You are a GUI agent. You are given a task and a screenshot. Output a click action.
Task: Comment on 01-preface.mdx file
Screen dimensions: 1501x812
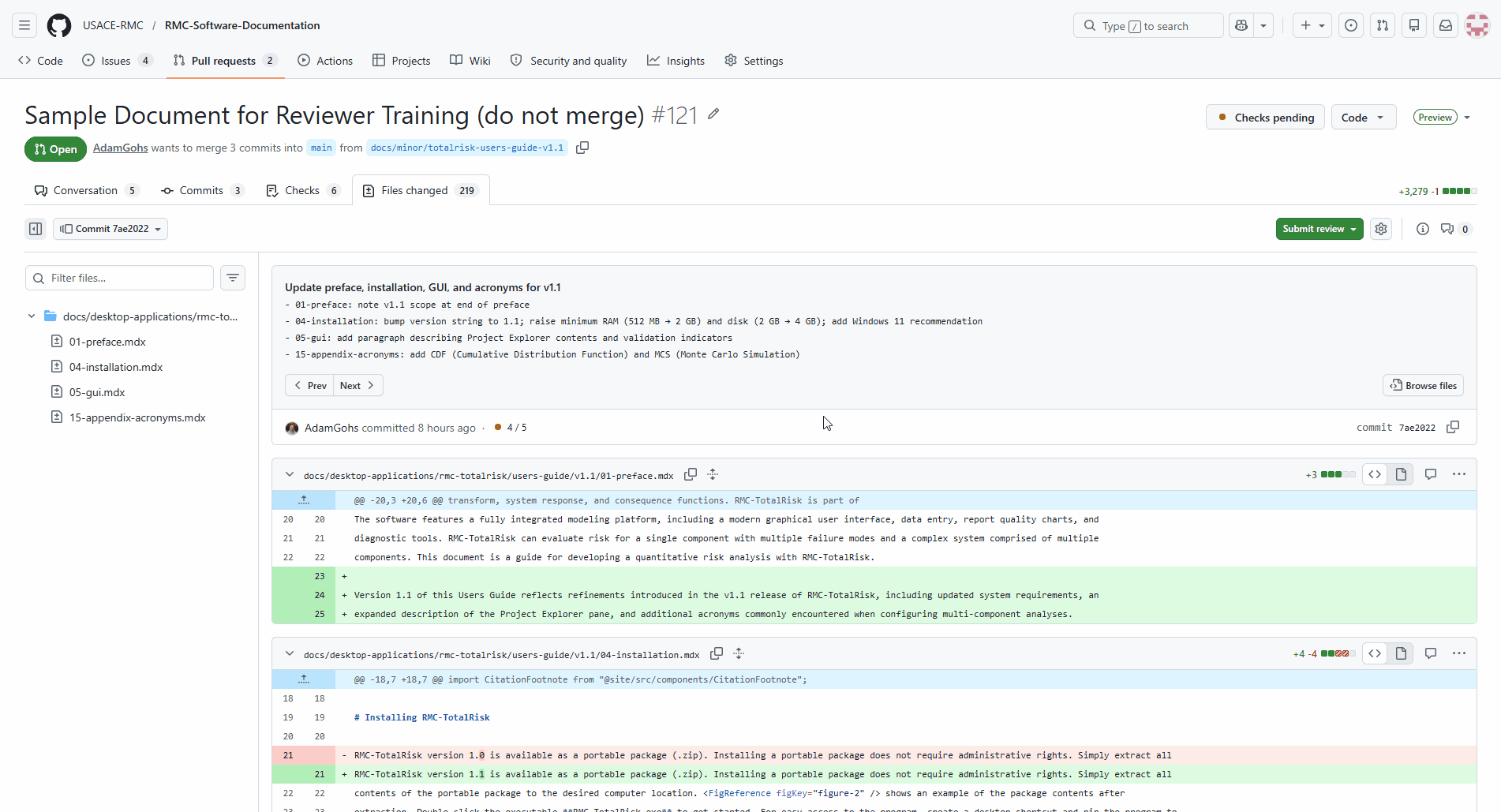[x=1431, y=474]
